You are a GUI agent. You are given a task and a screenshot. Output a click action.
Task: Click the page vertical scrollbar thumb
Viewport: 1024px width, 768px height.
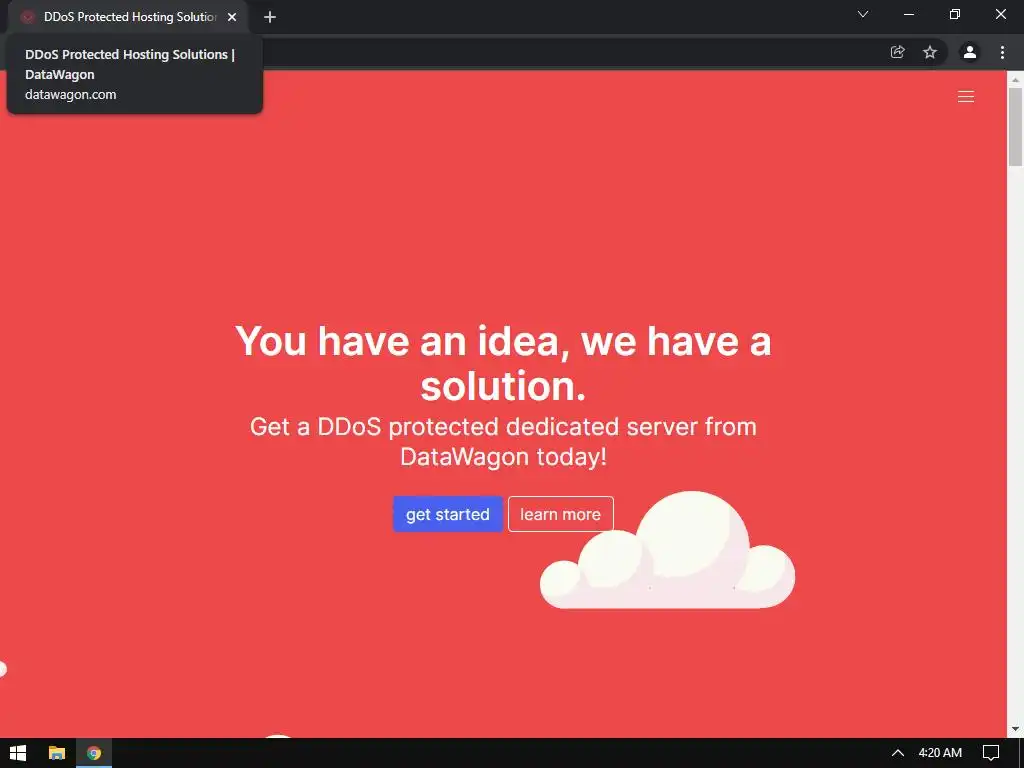pyautogui.click(x=1015, y=127)
